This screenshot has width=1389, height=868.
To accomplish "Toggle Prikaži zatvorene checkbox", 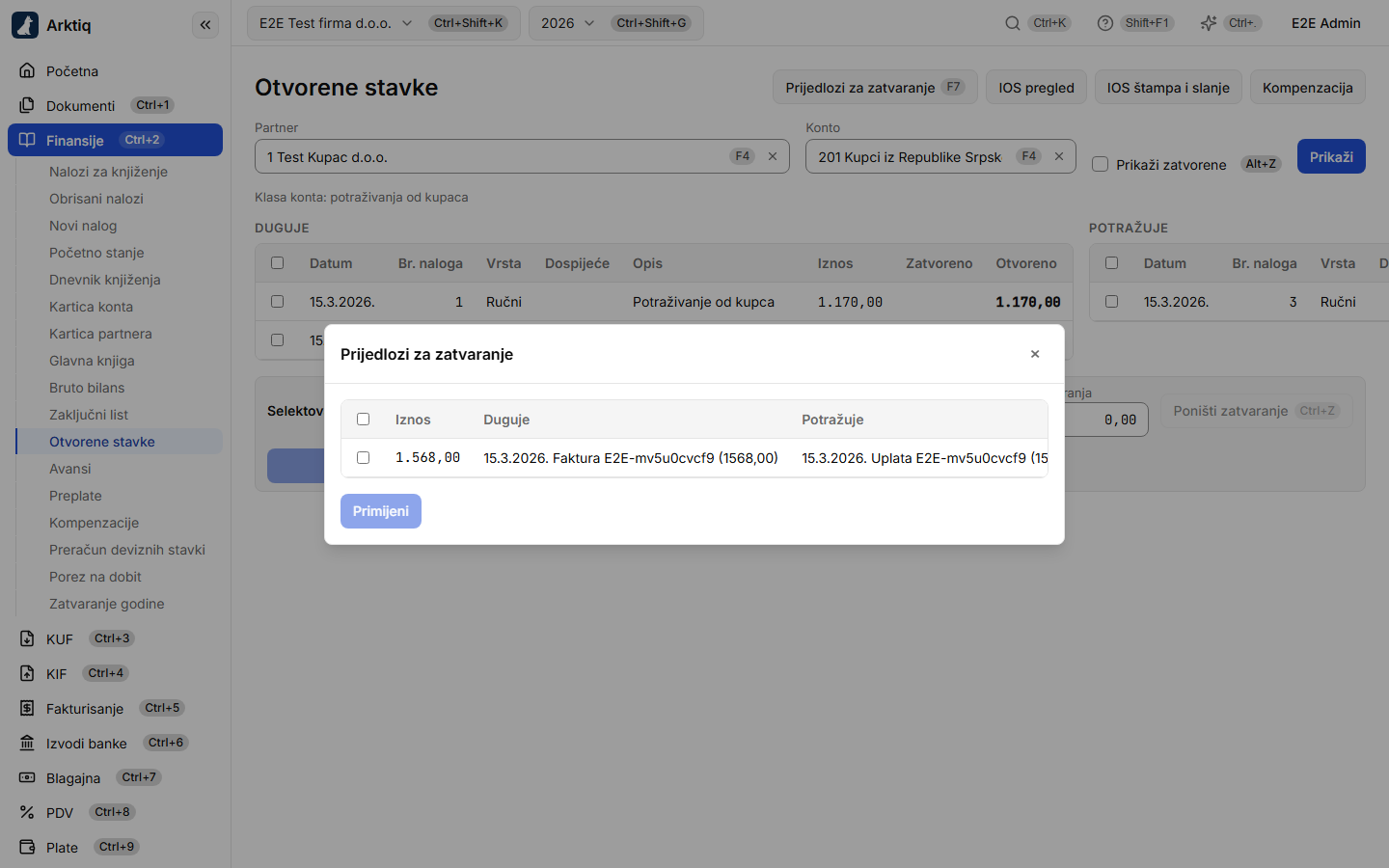I will click(x=1100, y=164).
